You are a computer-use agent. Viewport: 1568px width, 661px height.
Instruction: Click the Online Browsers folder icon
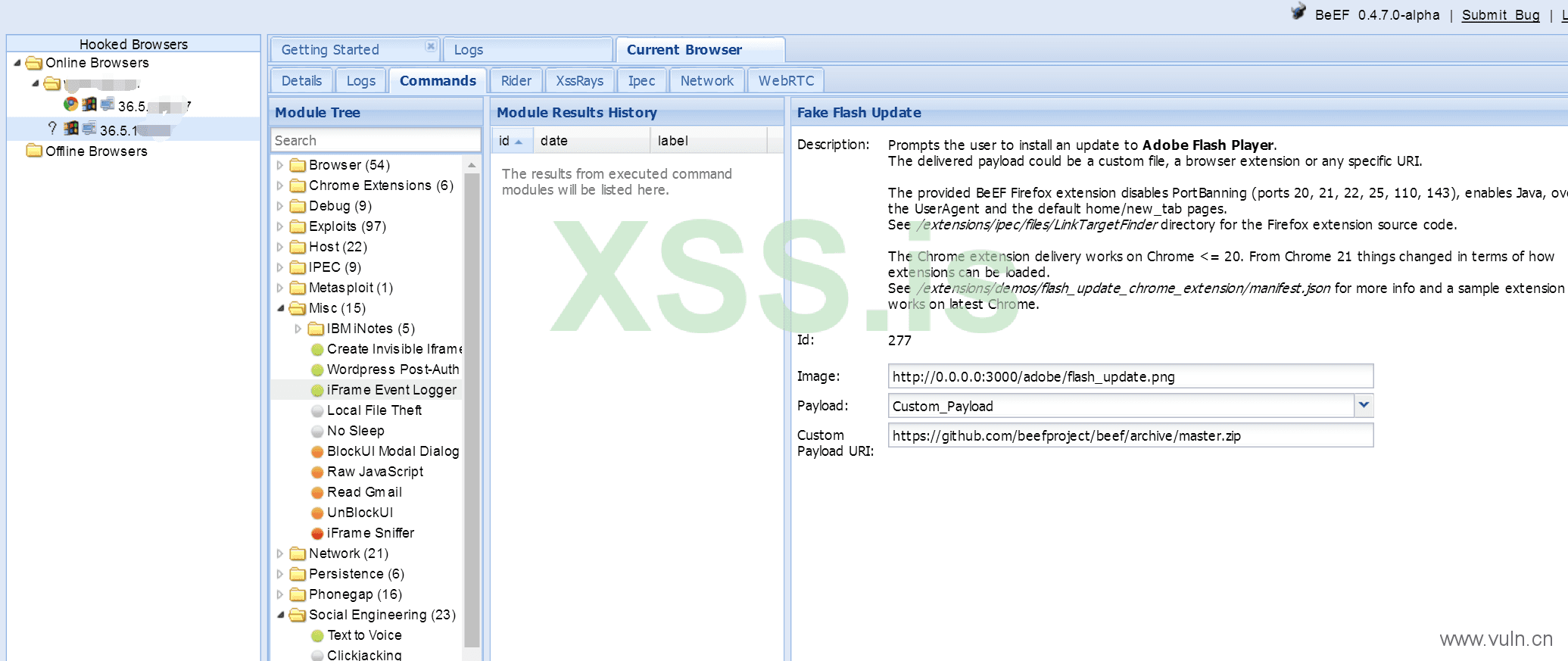(x=34, y=63)
